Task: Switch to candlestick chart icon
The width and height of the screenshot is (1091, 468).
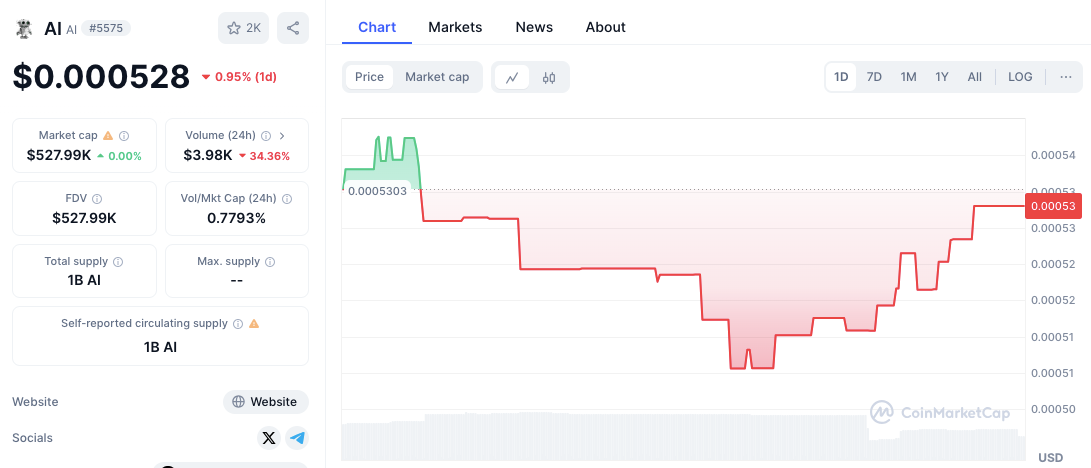Action: (549, 77)
